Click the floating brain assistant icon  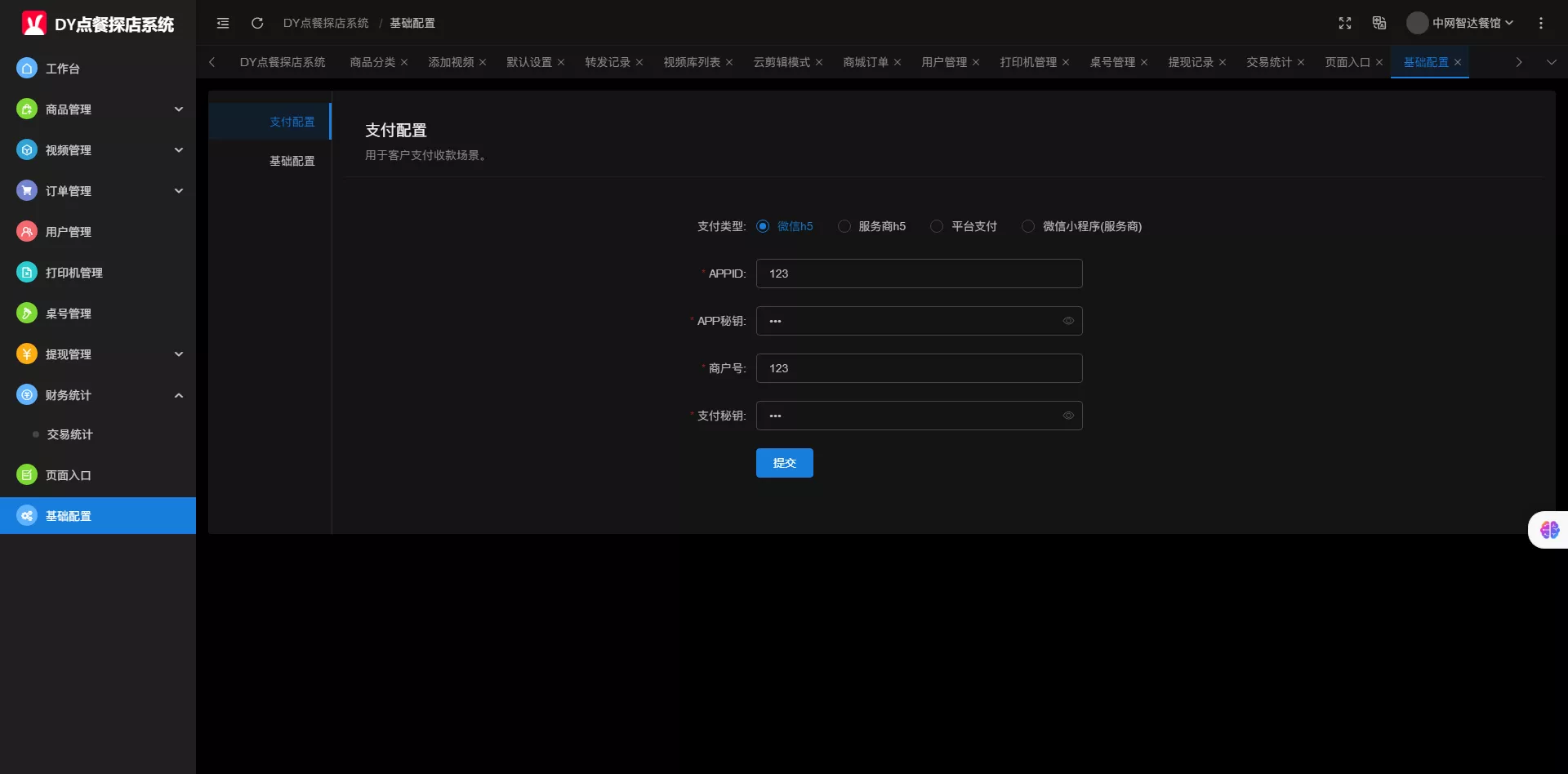pyautogui.click(x=1549, y=530)
